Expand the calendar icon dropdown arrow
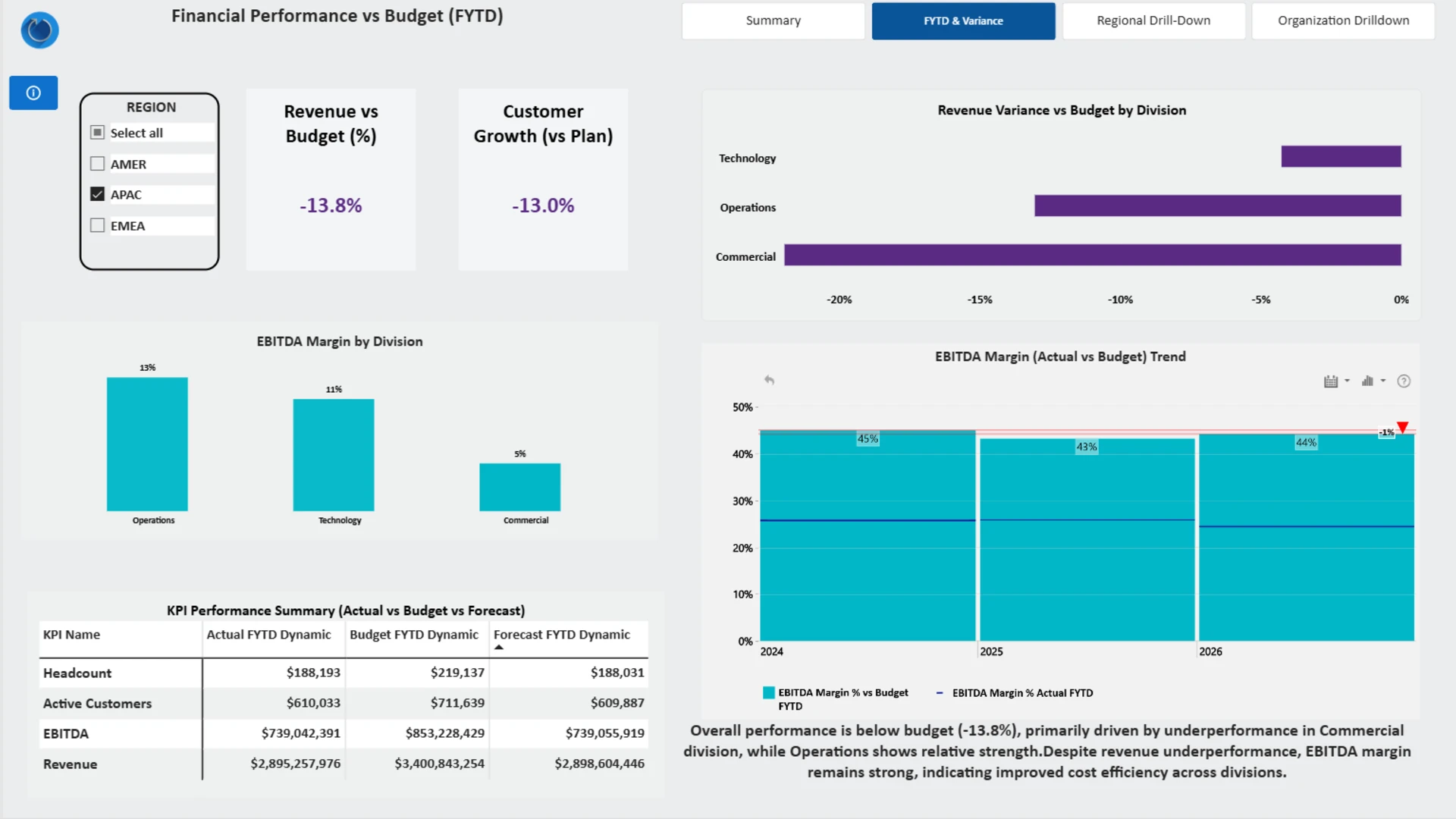Screen dimensions: 1456x819 [x=1348, y=381]
